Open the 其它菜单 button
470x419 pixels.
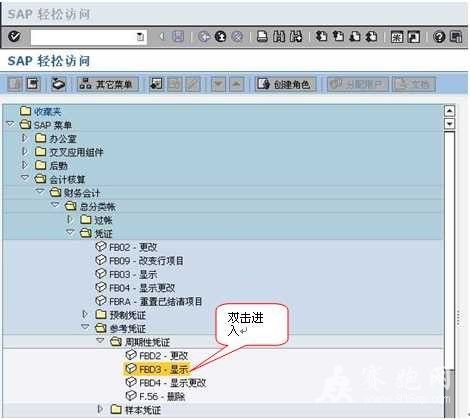point(108,84)
